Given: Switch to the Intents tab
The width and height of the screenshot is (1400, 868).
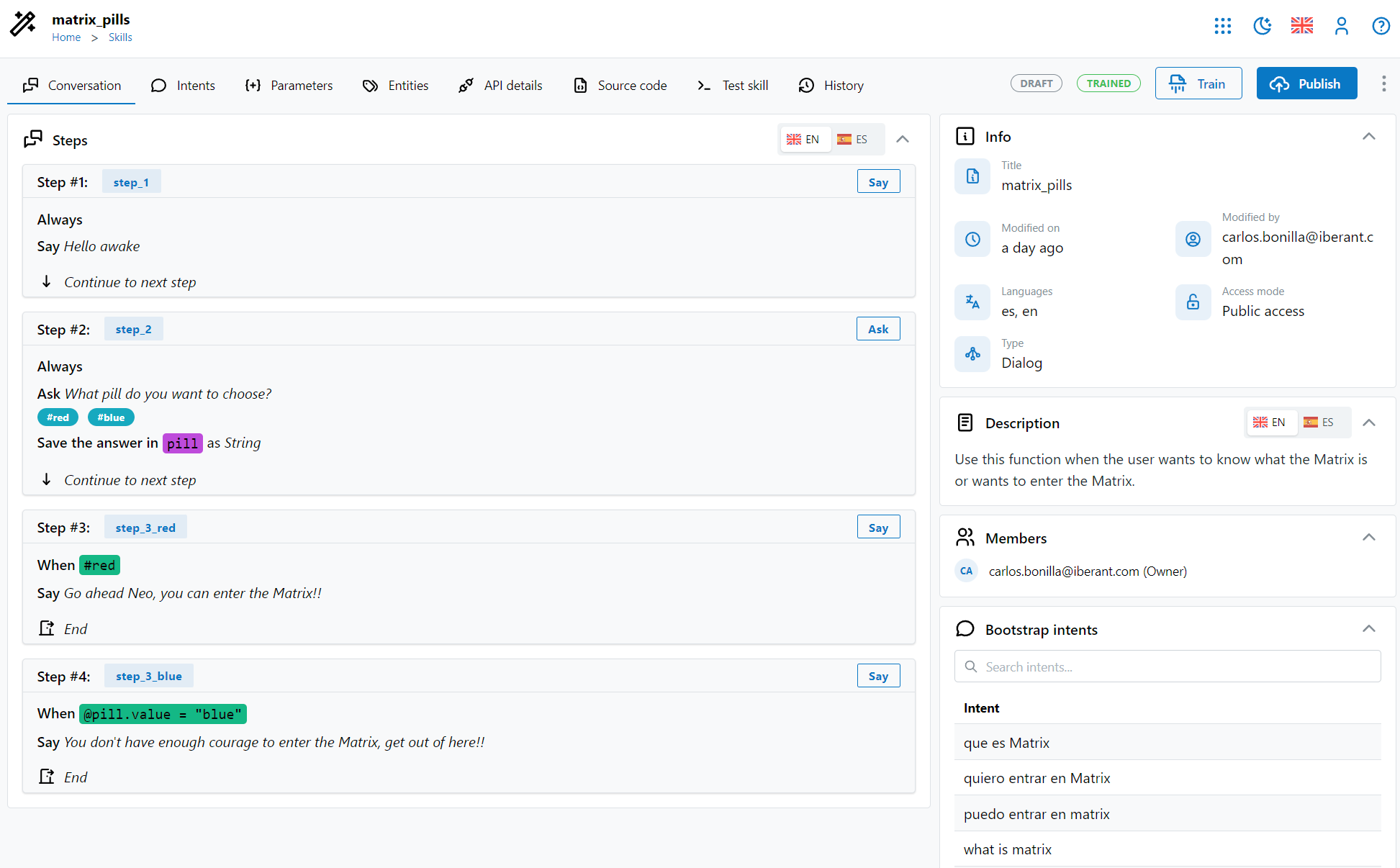Looking at the screenshot, I should (x=183, y=86).
